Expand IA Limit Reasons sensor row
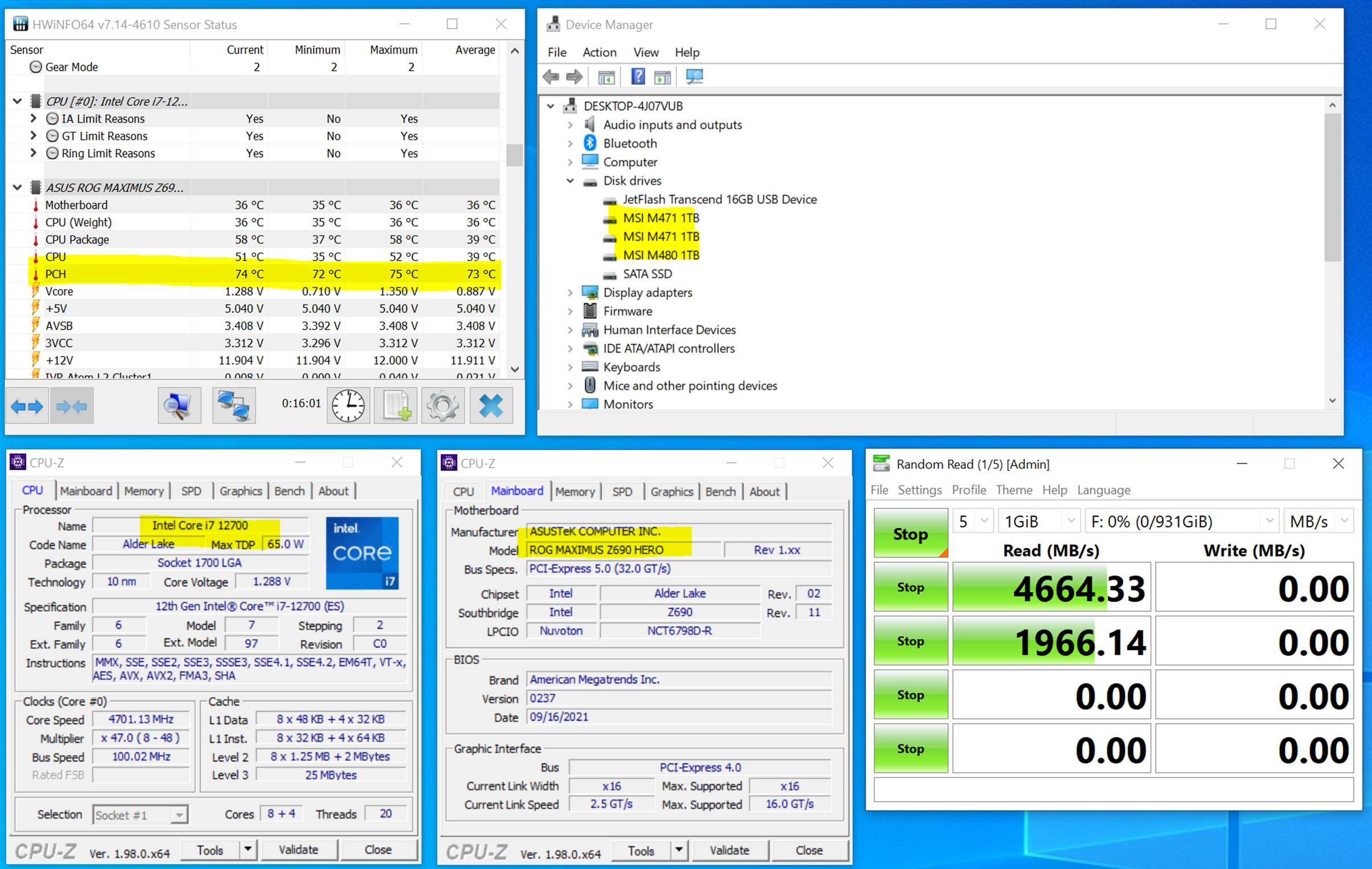1372x869 pixels. pos(33,118)
